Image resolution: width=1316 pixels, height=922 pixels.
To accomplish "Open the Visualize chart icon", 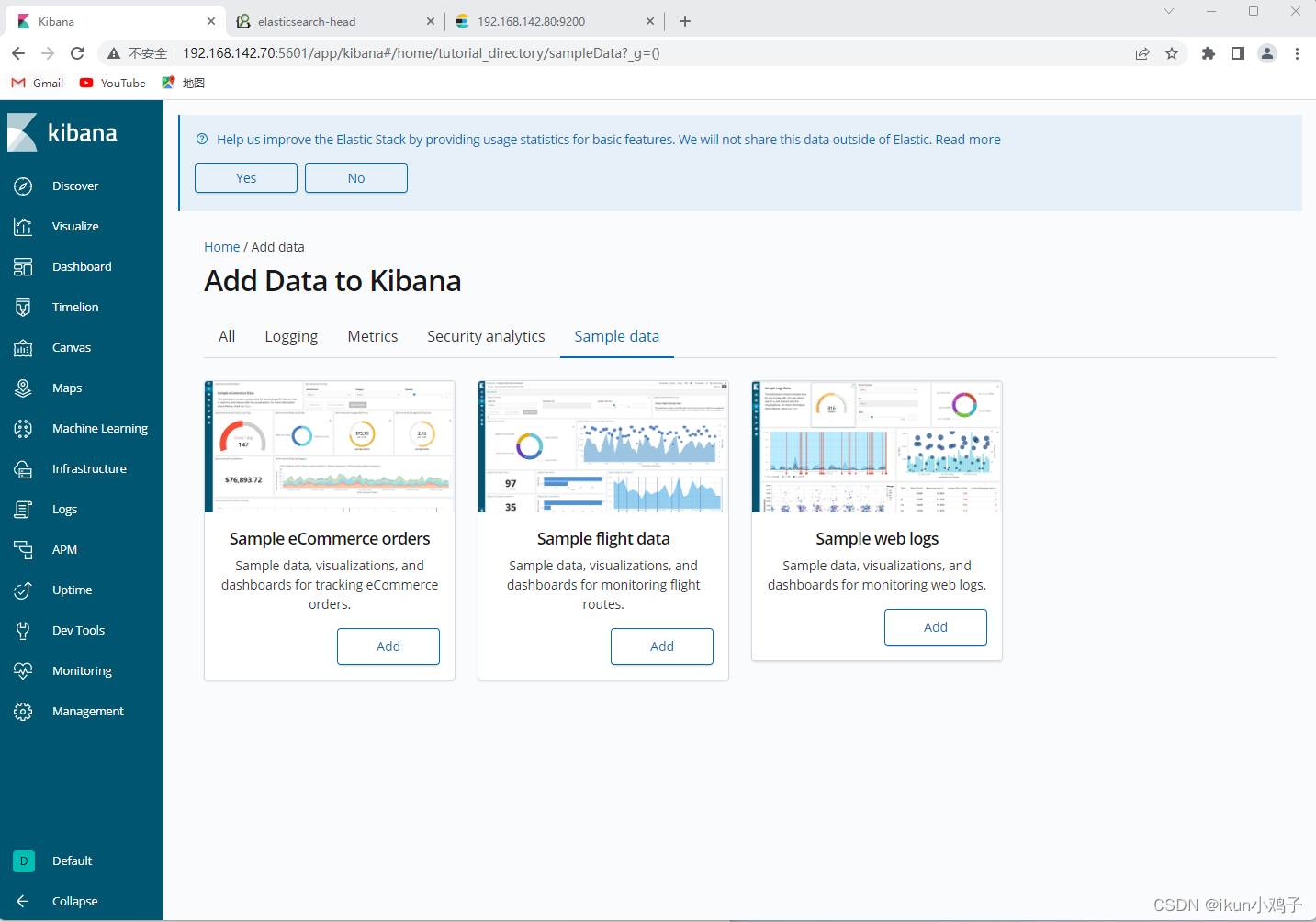I will tap(23, 227).
